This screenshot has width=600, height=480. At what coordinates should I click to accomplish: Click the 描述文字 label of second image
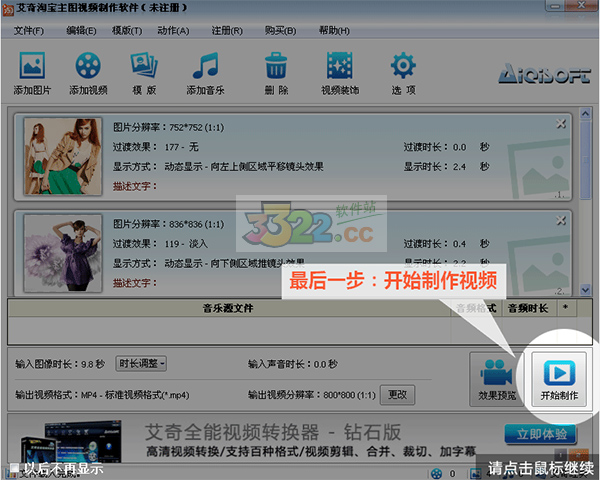click(x=135, y=283)
